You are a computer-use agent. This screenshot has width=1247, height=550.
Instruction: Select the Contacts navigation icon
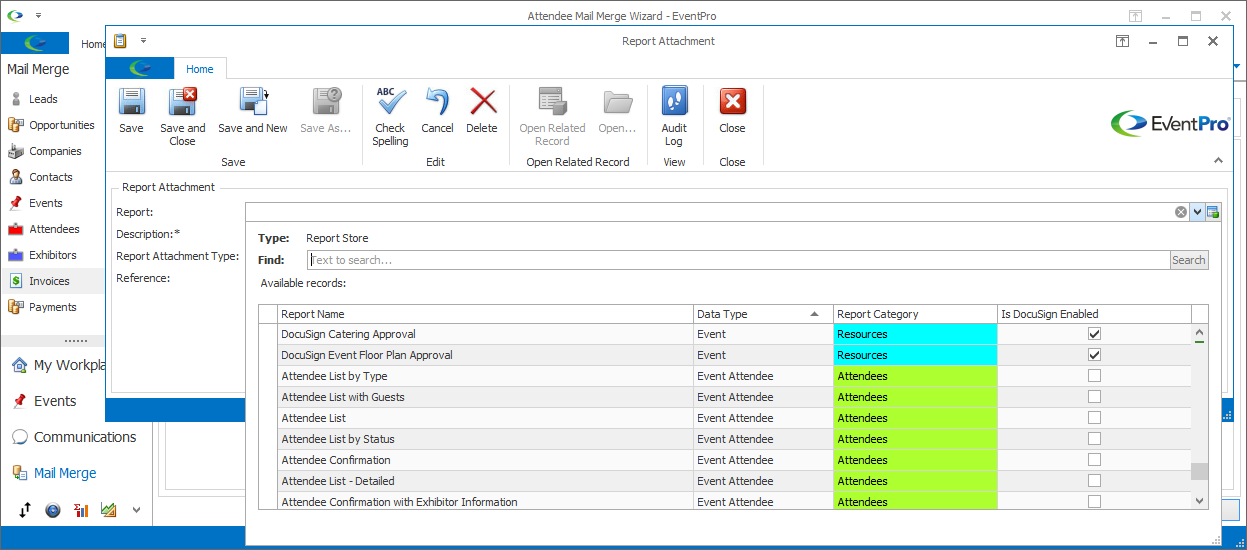[15, 177]
